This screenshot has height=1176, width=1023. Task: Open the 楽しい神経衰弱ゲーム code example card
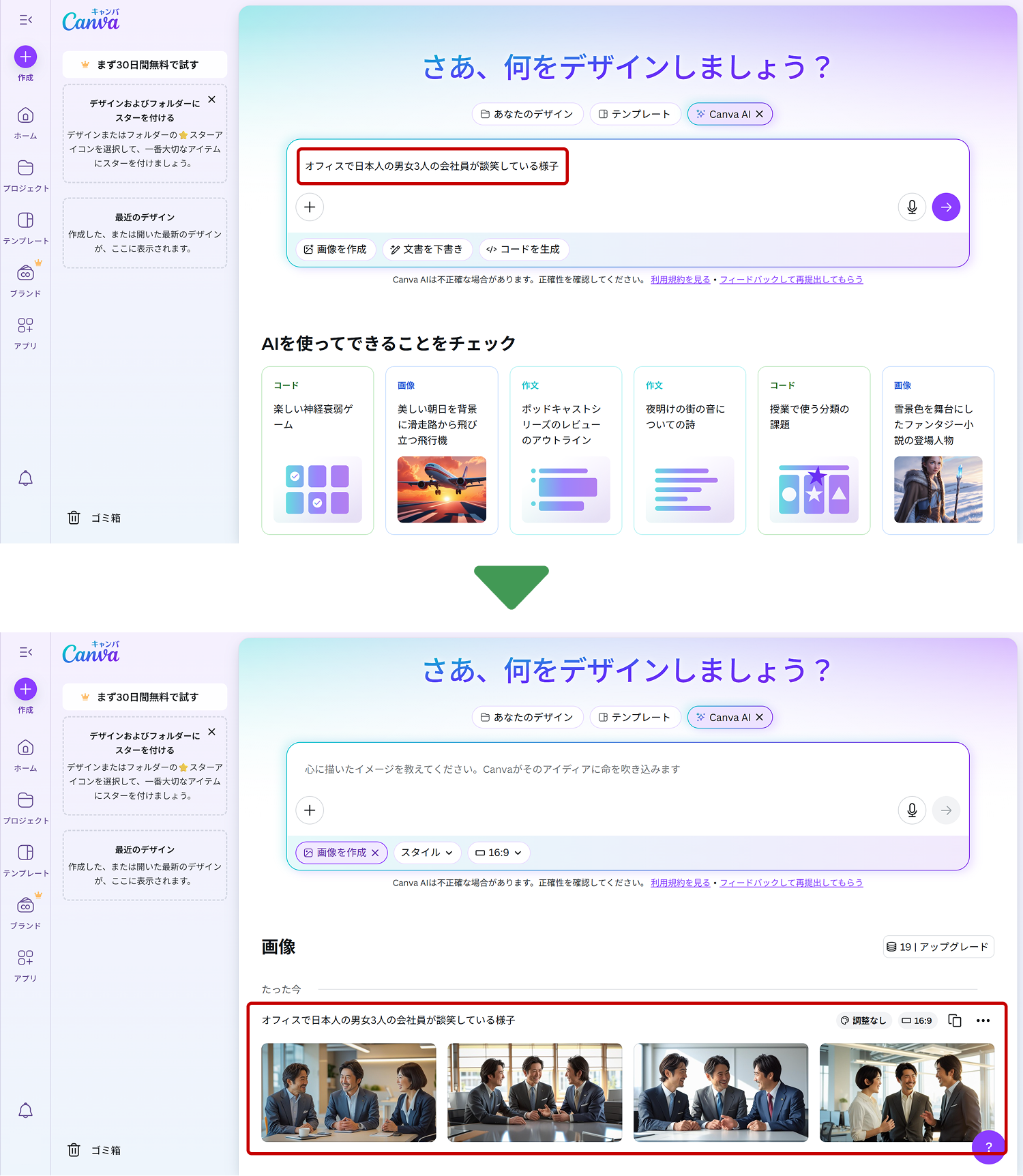(318, 450)
